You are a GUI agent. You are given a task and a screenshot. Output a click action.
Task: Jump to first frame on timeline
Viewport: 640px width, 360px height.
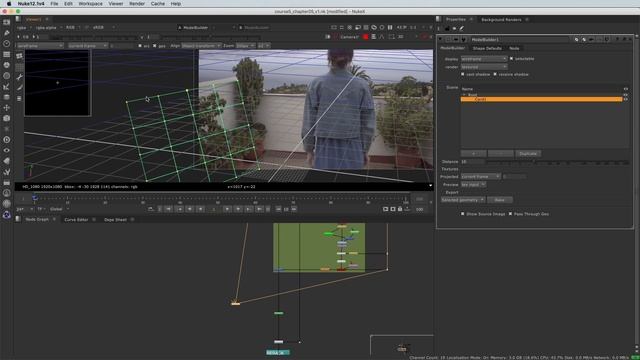(x=168, y=209)
